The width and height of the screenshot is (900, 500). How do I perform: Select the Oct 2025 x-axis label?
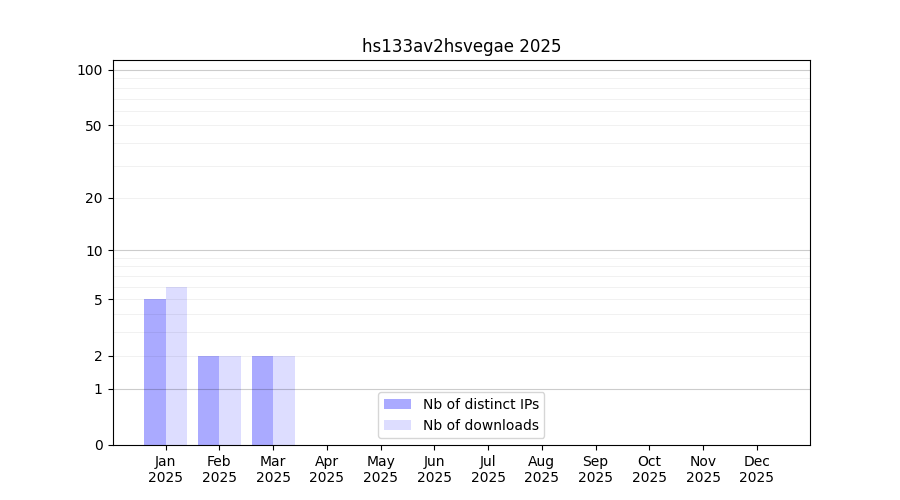[649, 469]
